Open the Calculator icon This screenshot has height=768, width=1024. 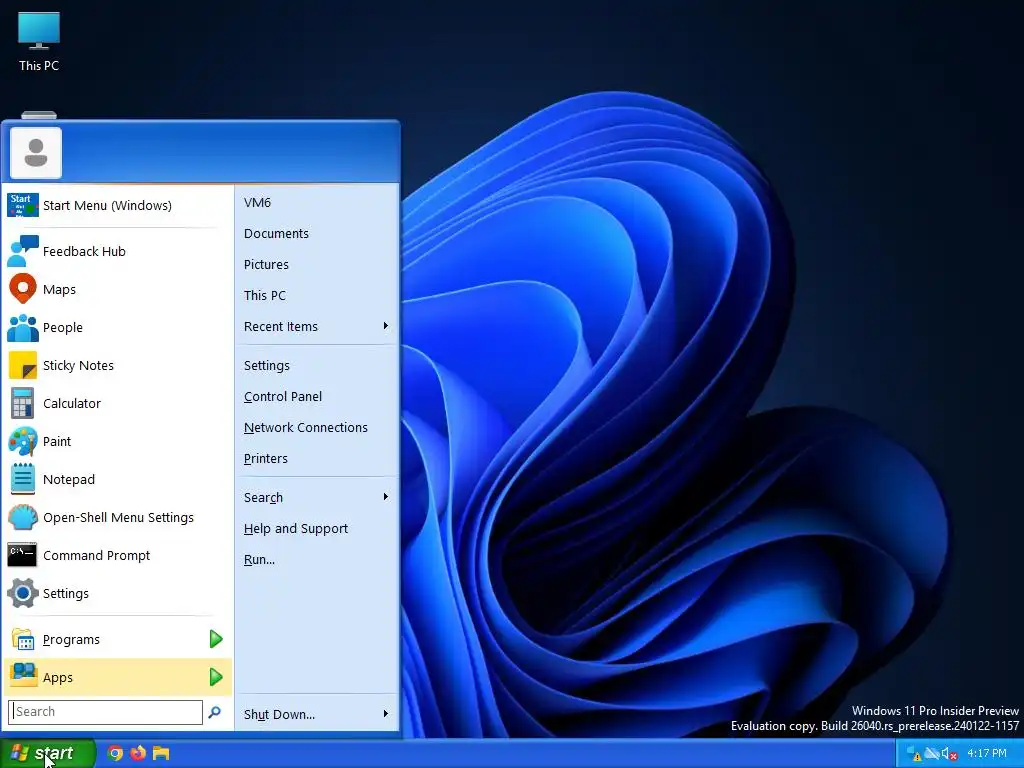pos(23,403)
